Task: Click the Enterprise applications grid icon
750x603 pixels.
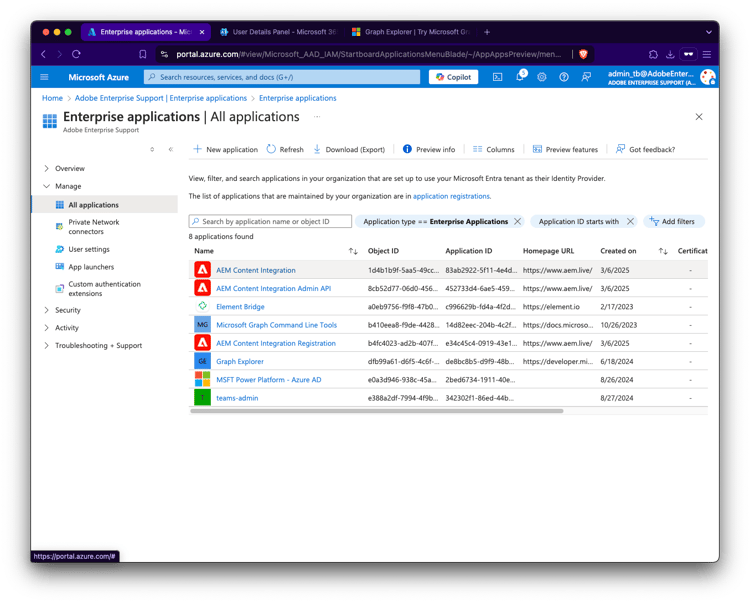Action: click(x=49, y=121)
